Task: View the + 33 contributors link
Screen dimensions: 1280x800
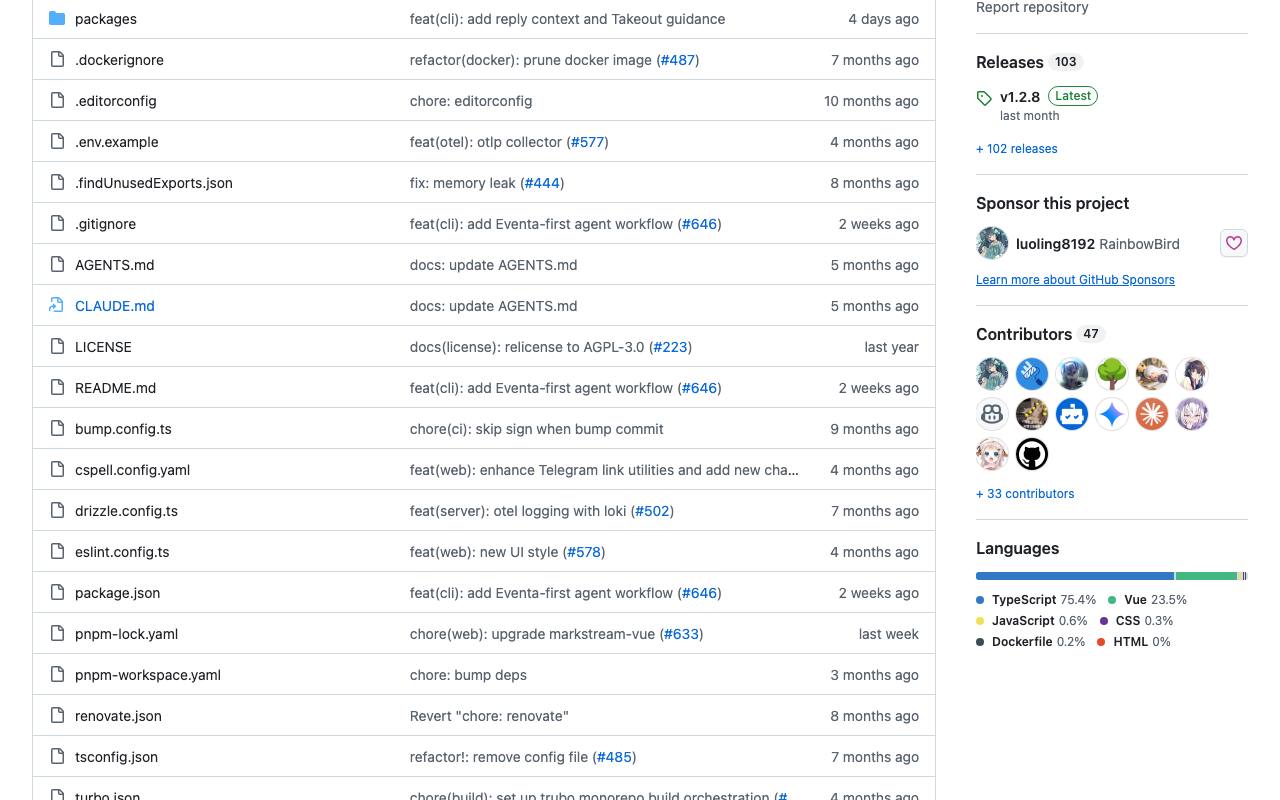Action: [x=1025, y=494]
